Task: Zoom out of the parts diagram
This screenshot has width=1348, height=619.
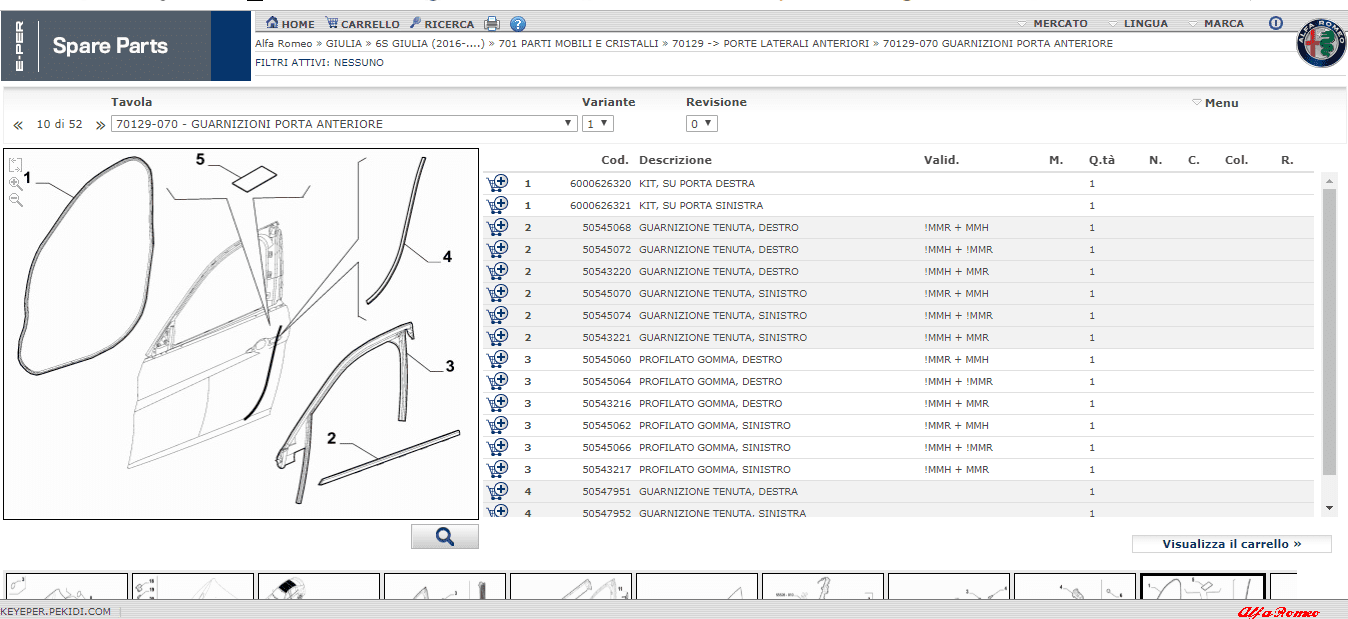Action: tap(15, 200)
